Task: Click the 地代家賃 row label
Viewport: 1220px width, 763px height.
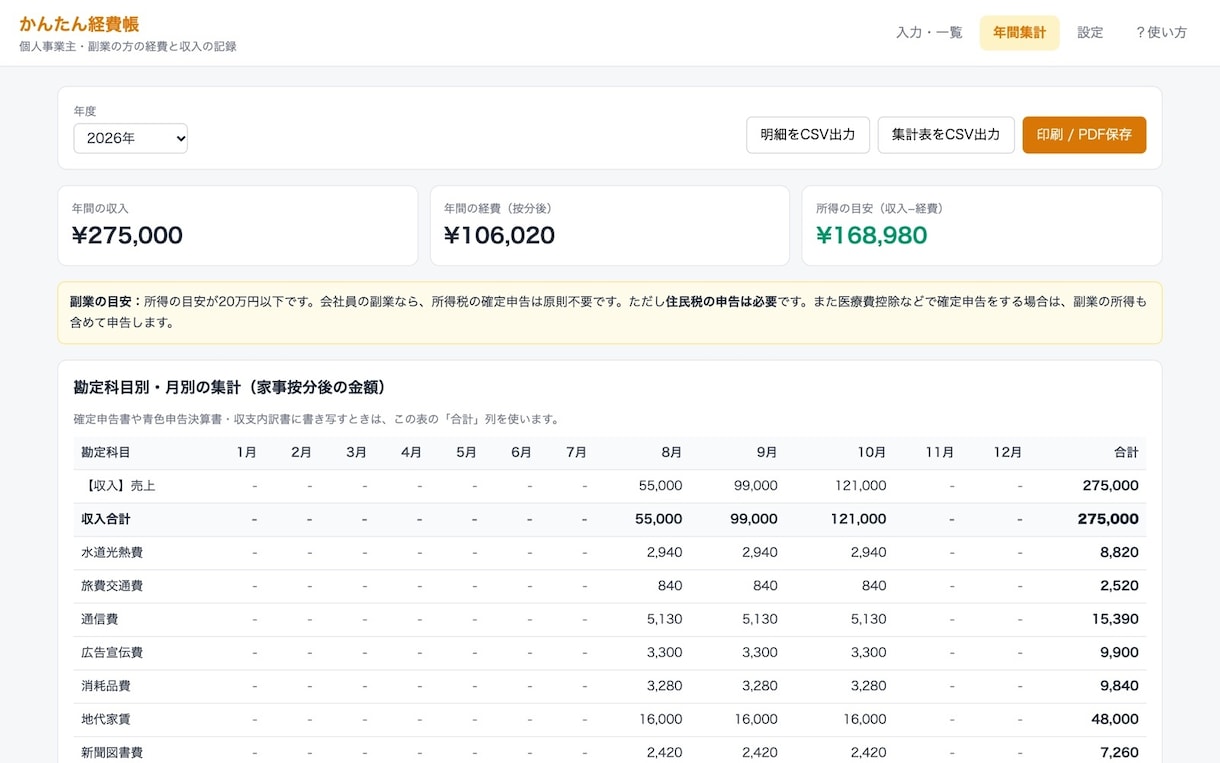Action: [x=106, y=719]
